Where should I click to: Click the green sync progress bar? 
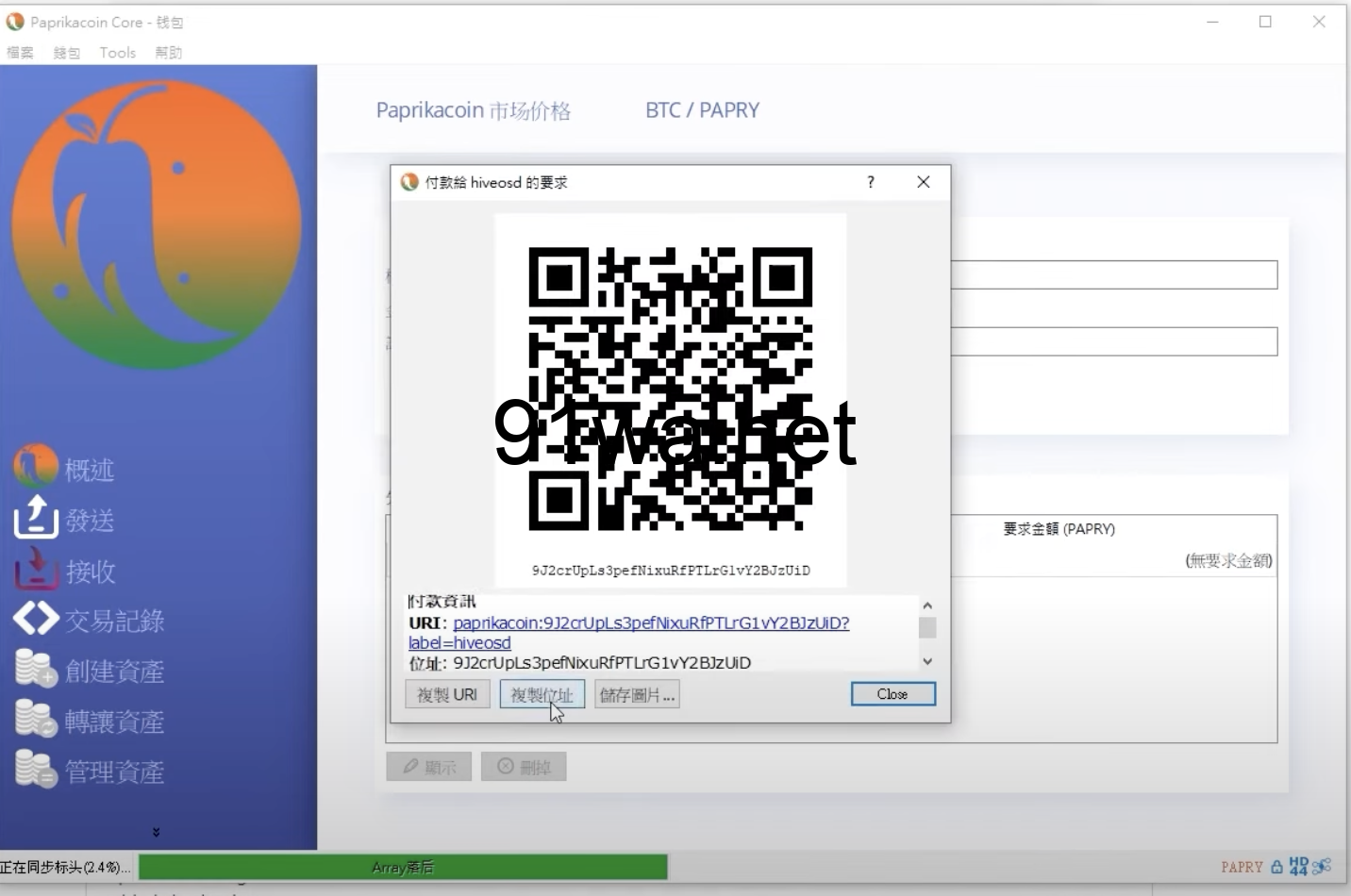pos(403,867)
